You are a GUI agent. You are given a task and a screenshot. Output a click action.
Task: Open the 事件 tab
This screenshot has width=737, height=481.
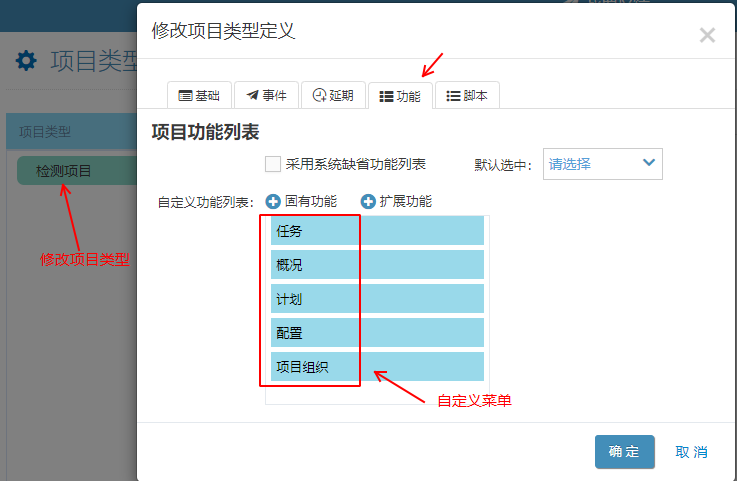265,96
